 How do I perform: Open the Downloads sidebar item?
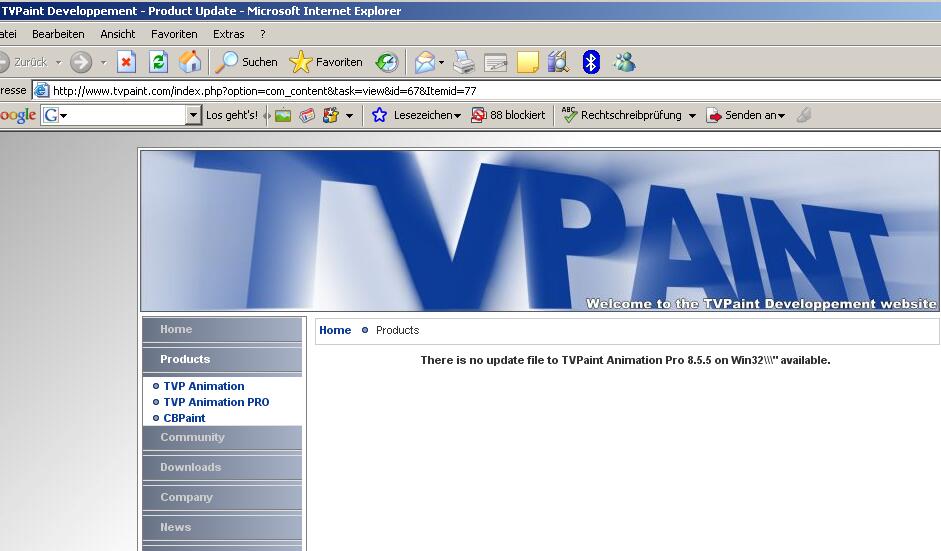tap(222, 468)
